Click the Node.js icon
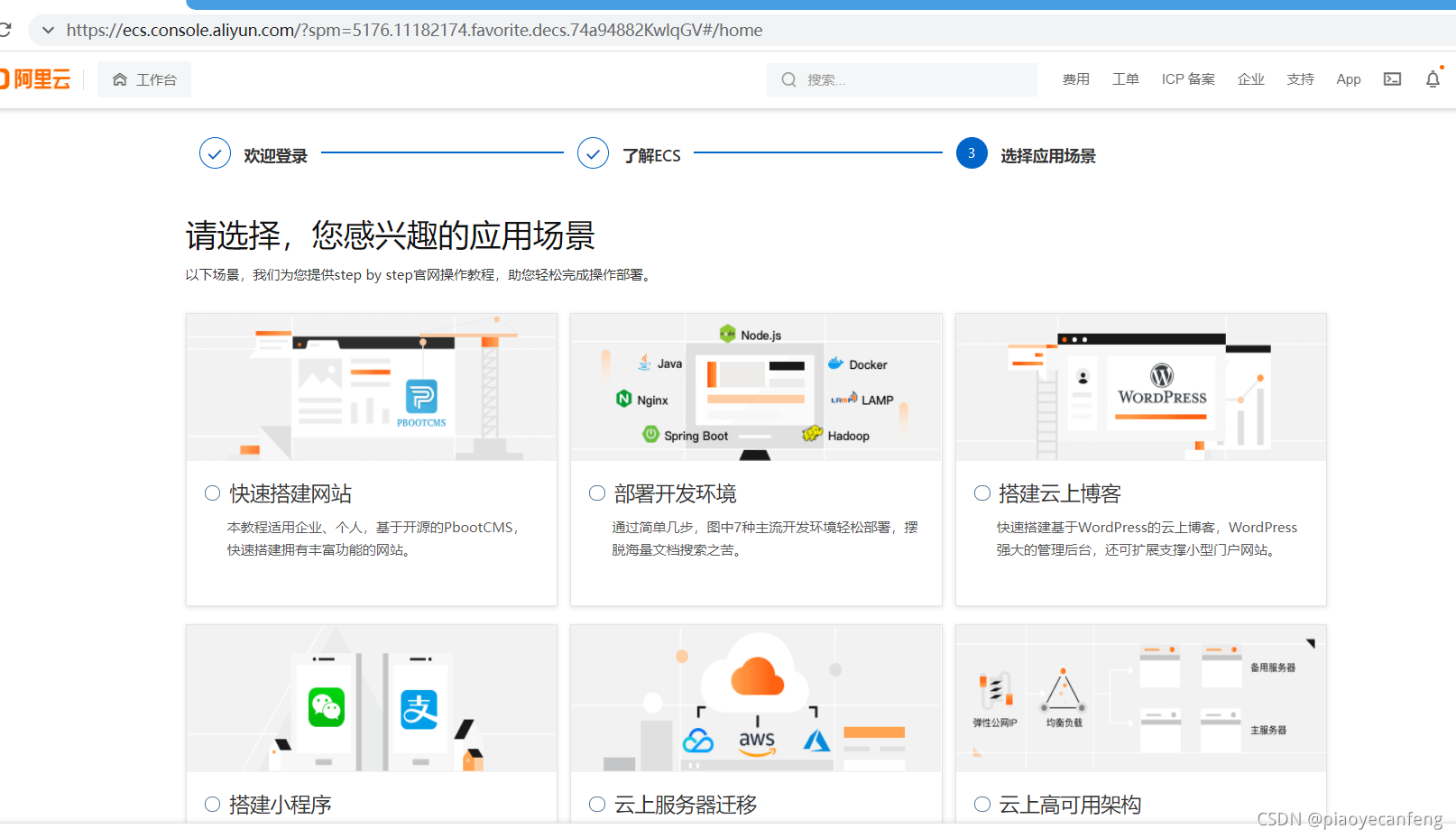 click(727, 334)
